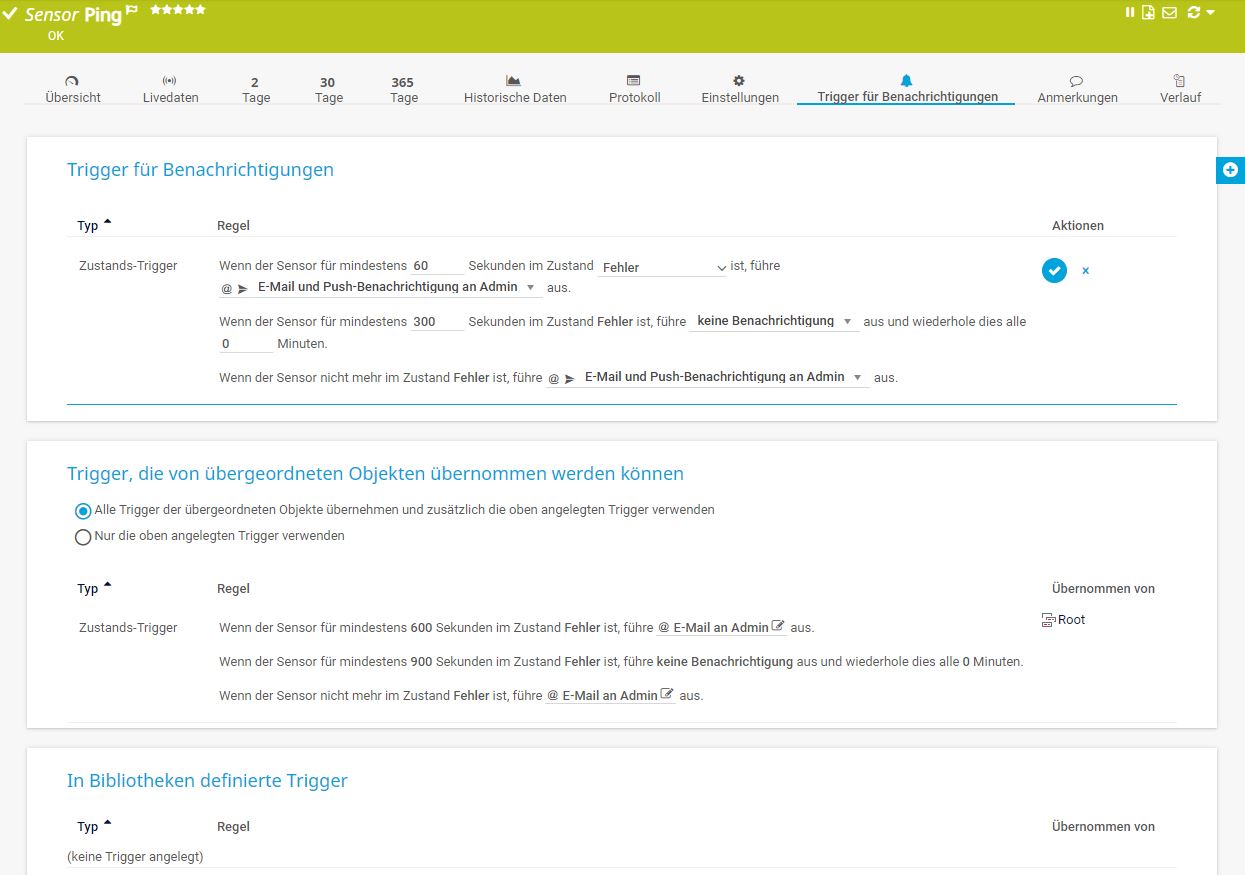The height and width of the screenshot is (875, 1245).
Task: Cancel trigger edit with the x icon
Action: coord(1085,271)
